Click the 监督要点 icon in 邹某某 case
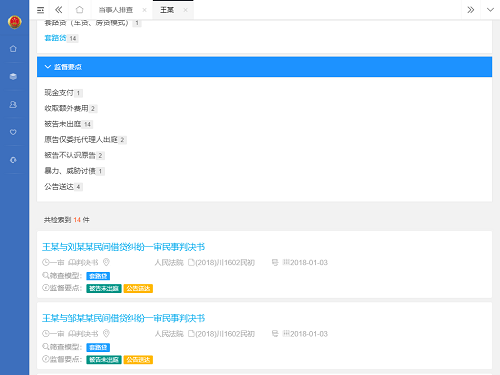The width and height of the screenshot is (500, 375). tap(46, 359)
